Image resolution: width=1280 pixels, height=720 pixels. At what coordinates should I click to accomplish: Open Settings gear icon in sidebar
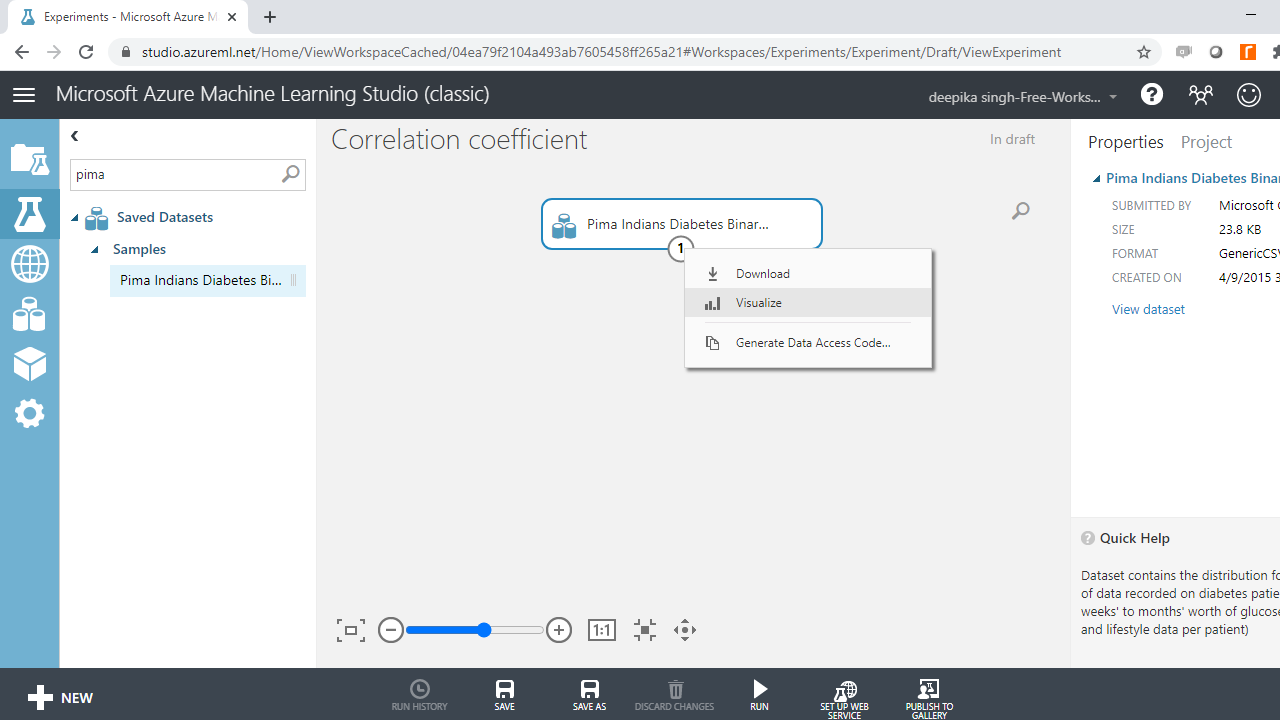(29, 413)
